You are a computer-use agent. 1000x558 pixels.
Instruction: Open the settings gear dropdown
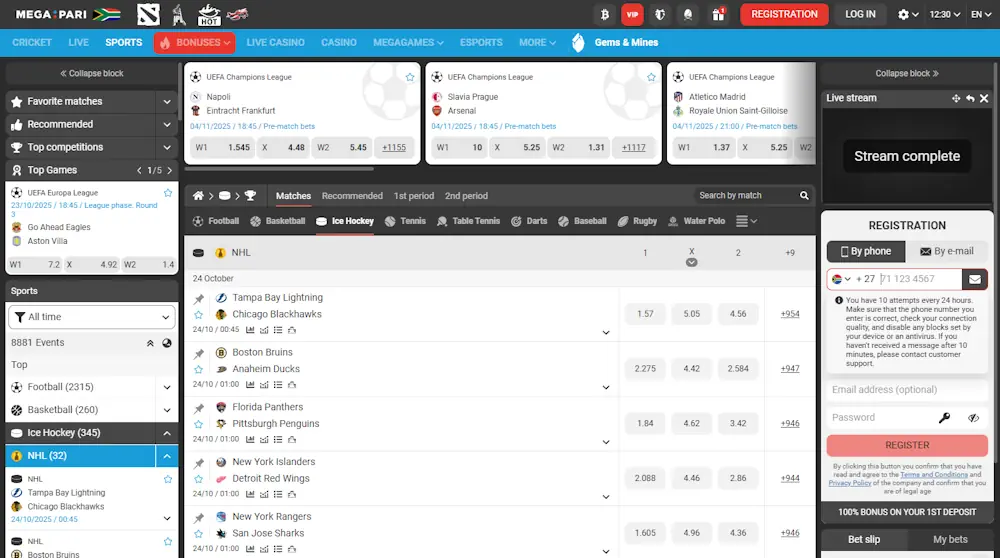[908, 14]
